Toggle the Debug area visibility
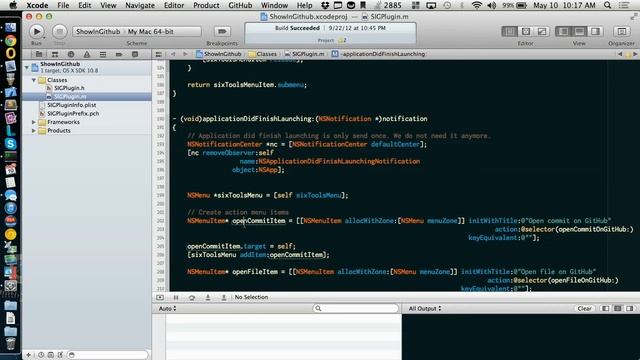 point(579,31)
